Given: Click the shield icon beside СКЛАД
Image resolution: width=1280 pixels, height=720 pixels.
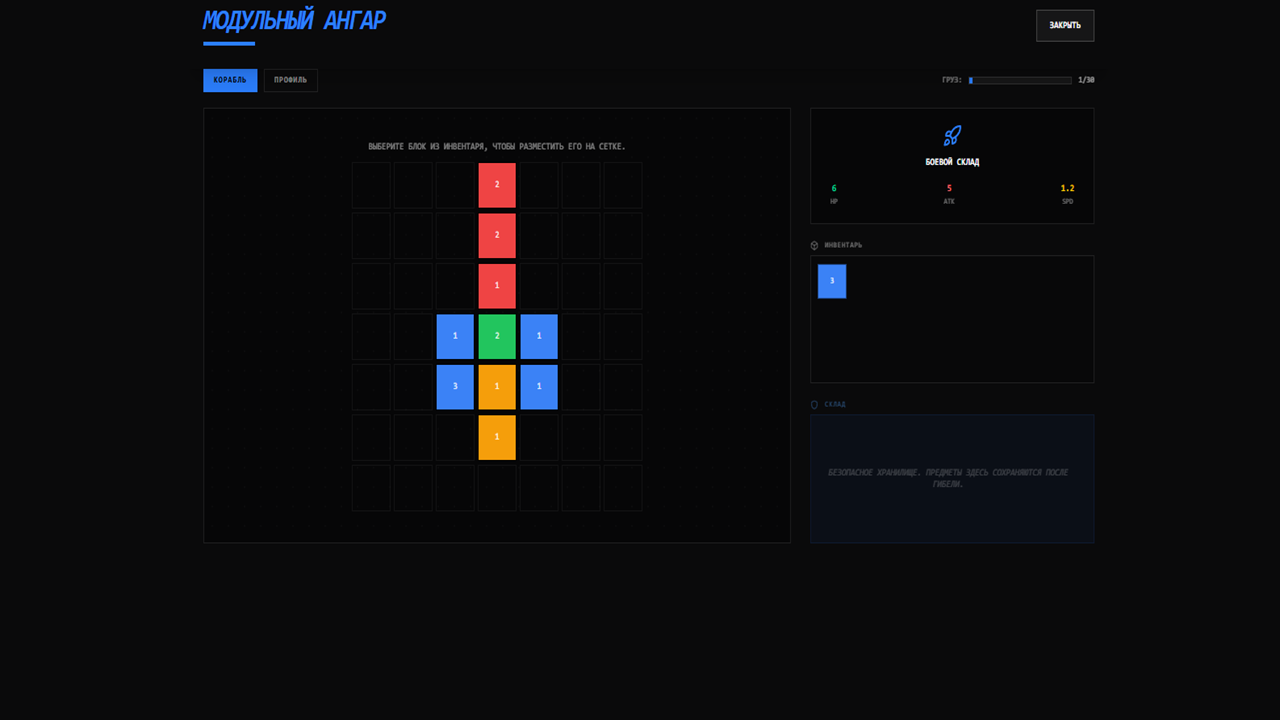Looking at the screenshot, I should click(814, 405).
